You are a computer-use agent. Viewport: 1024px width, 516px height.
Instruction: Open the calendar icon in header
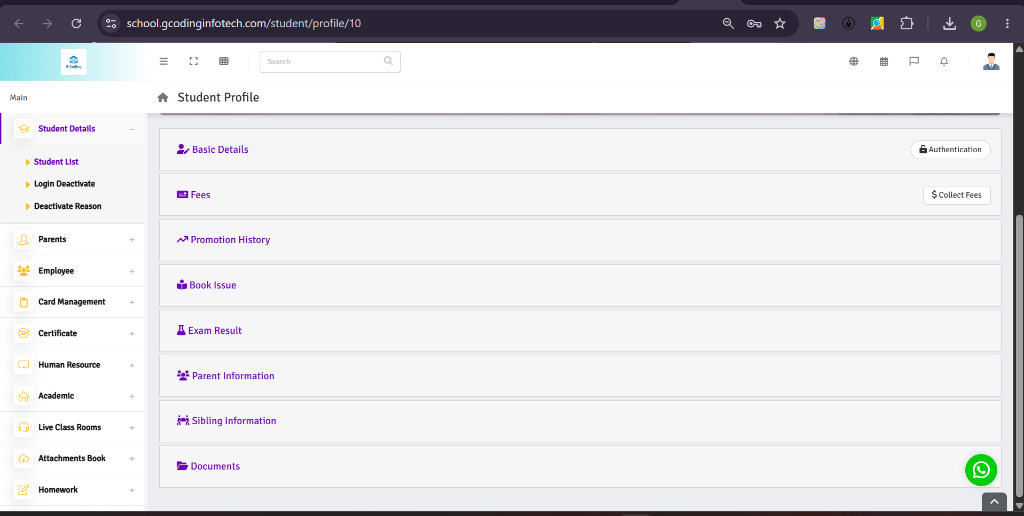884,61
